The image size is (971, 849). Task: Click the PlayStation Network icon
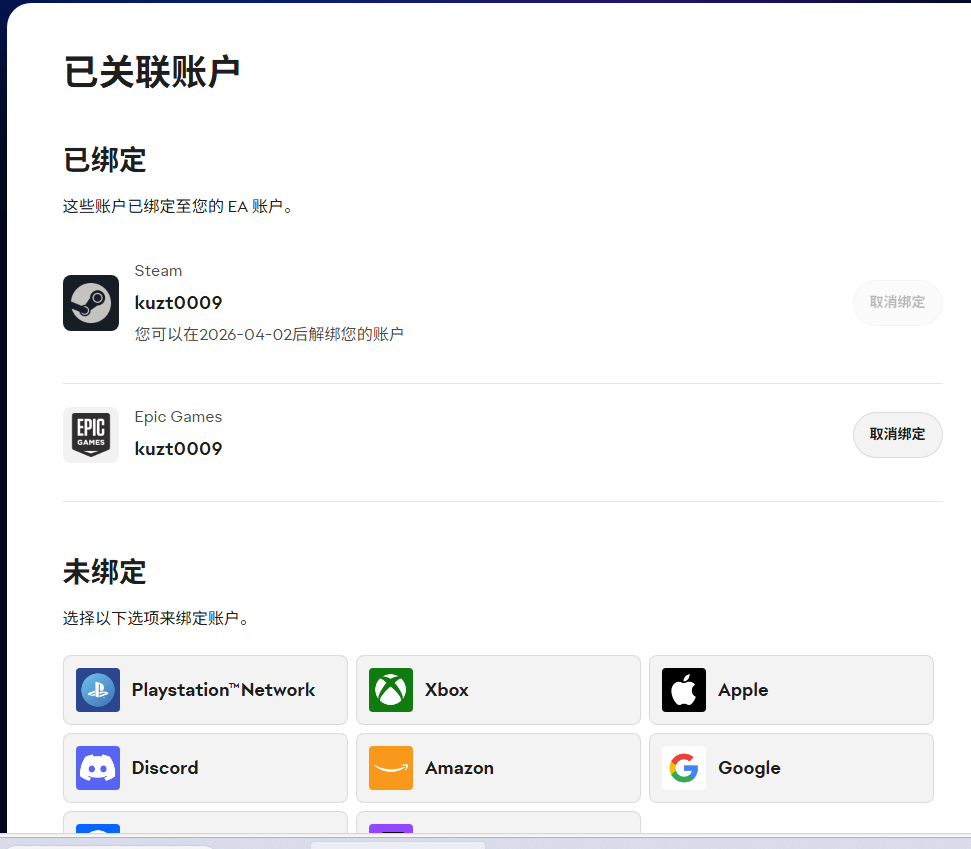(x=98, y=690)
